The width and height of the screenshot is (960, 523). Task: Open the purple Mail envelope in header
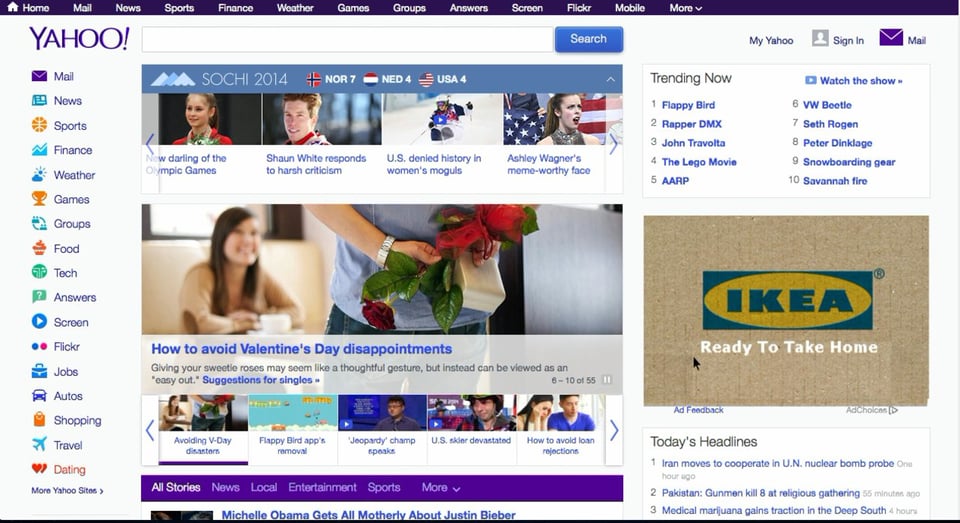(x=891, y=38)
